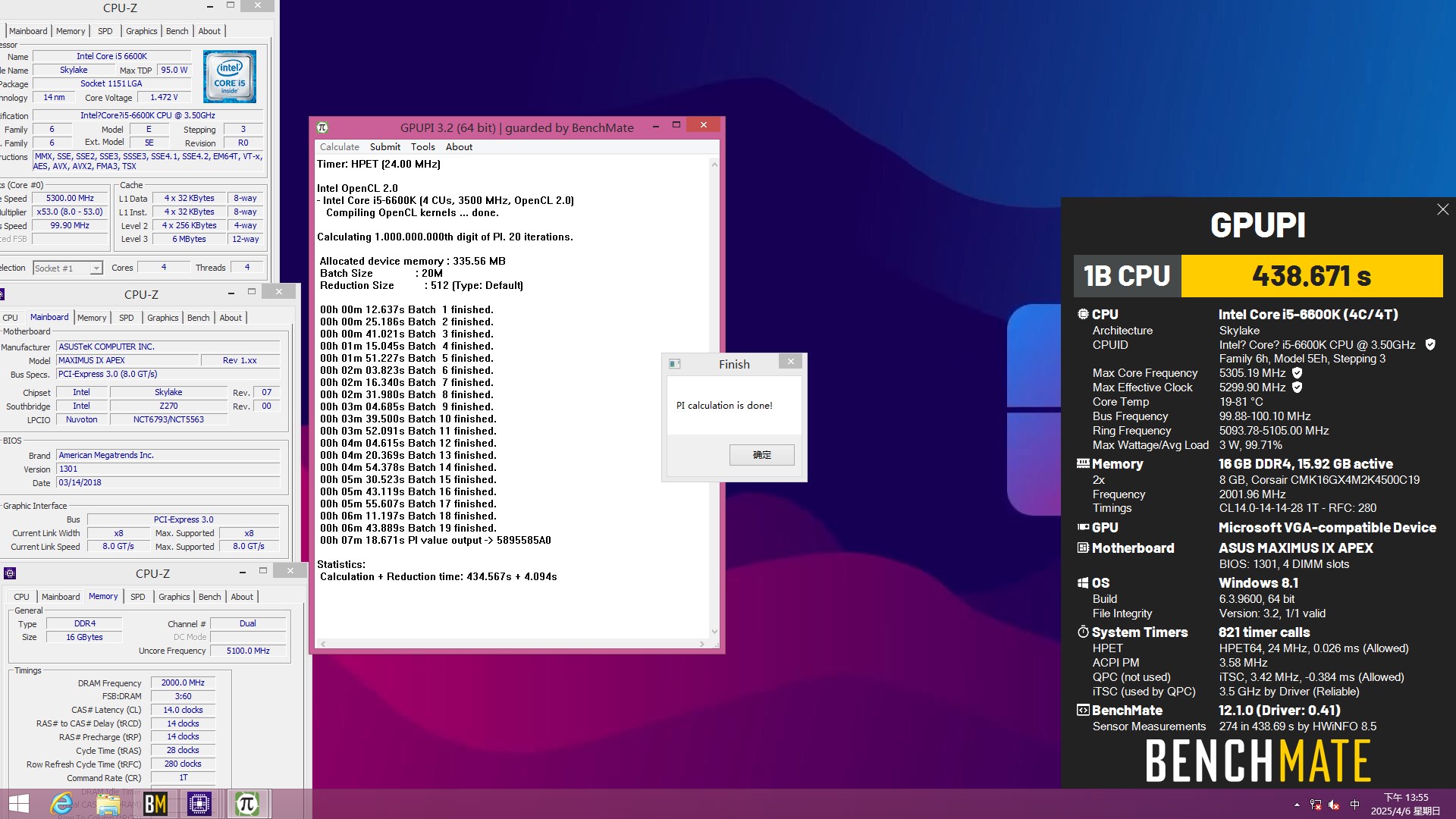1456x819 pixels.
Task: Click the Intel Core i5 logo in CPU-Z
Action: click(230, 77)
